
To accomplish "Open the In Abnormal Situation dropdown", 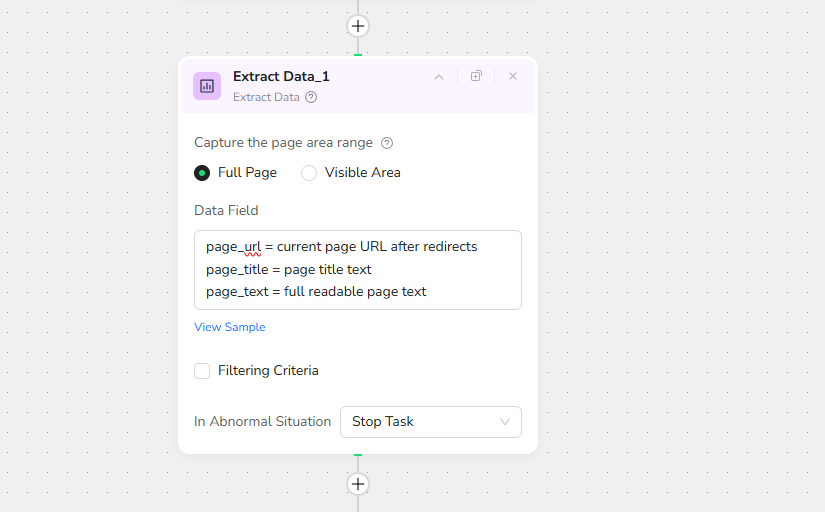I will coord(431,422).
